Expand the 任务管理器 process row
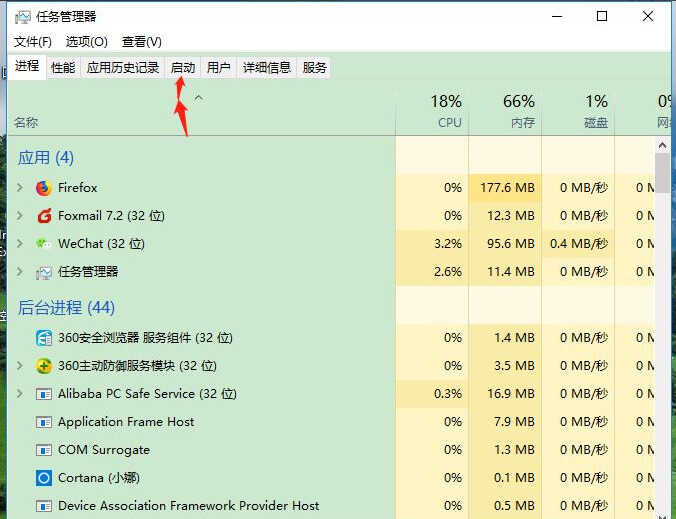676x519 pixels. pyautogui.click(x=19, y=272)
